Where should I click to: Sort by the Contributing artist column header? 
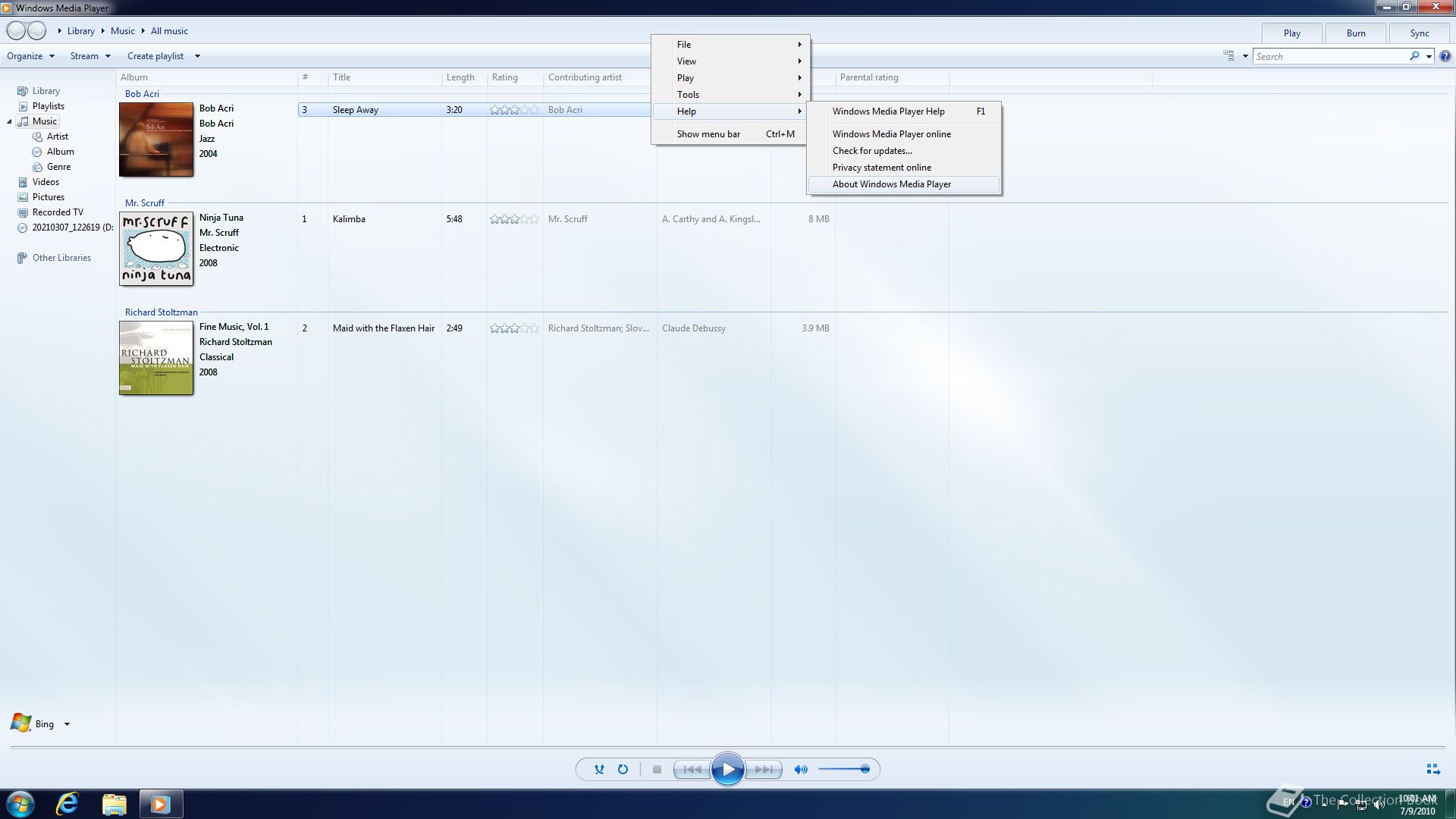coord(599,77)
